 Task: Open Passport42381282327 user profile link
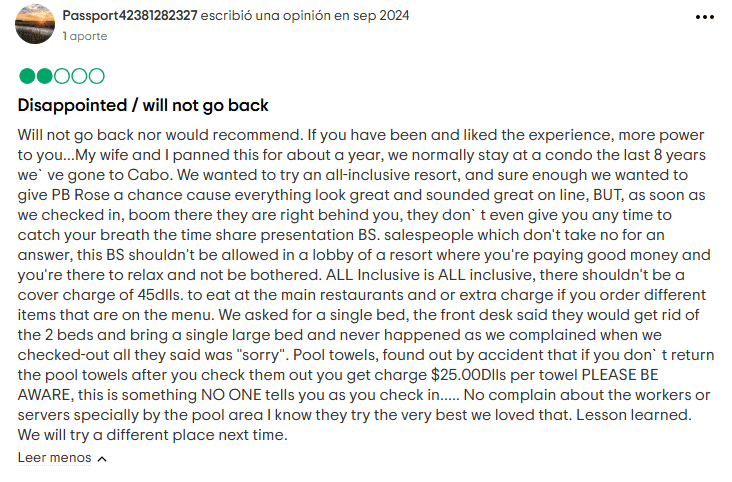point(130,15)
